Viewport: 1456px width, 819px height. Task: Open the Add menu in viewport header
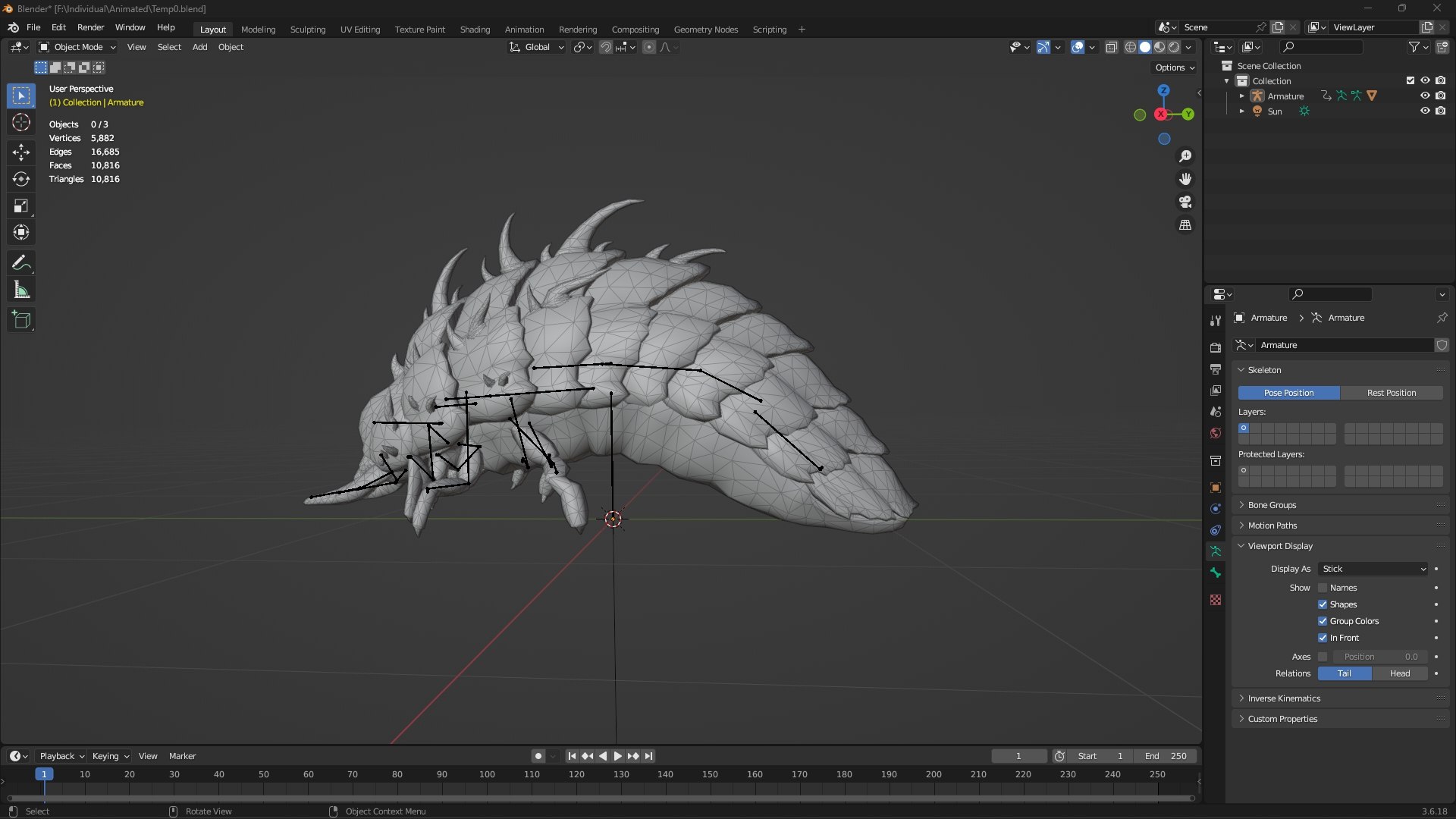(199, 47)
